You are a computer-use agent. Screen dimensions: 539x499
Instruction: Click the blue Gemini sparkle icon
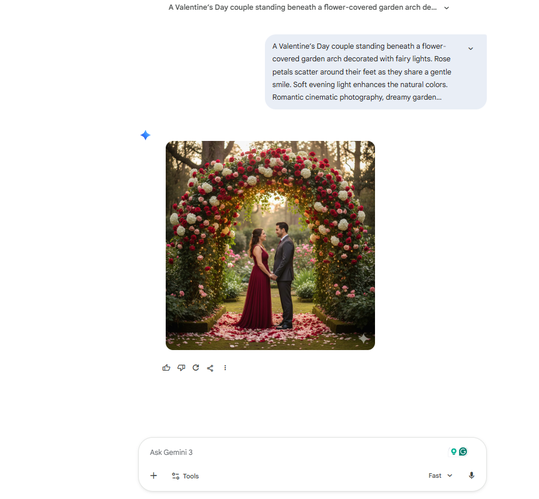tap(145, 135)
